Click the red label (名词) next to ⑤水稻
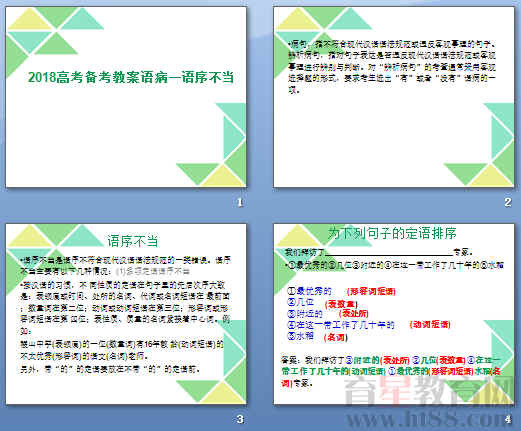 click(x=336, y=337)
